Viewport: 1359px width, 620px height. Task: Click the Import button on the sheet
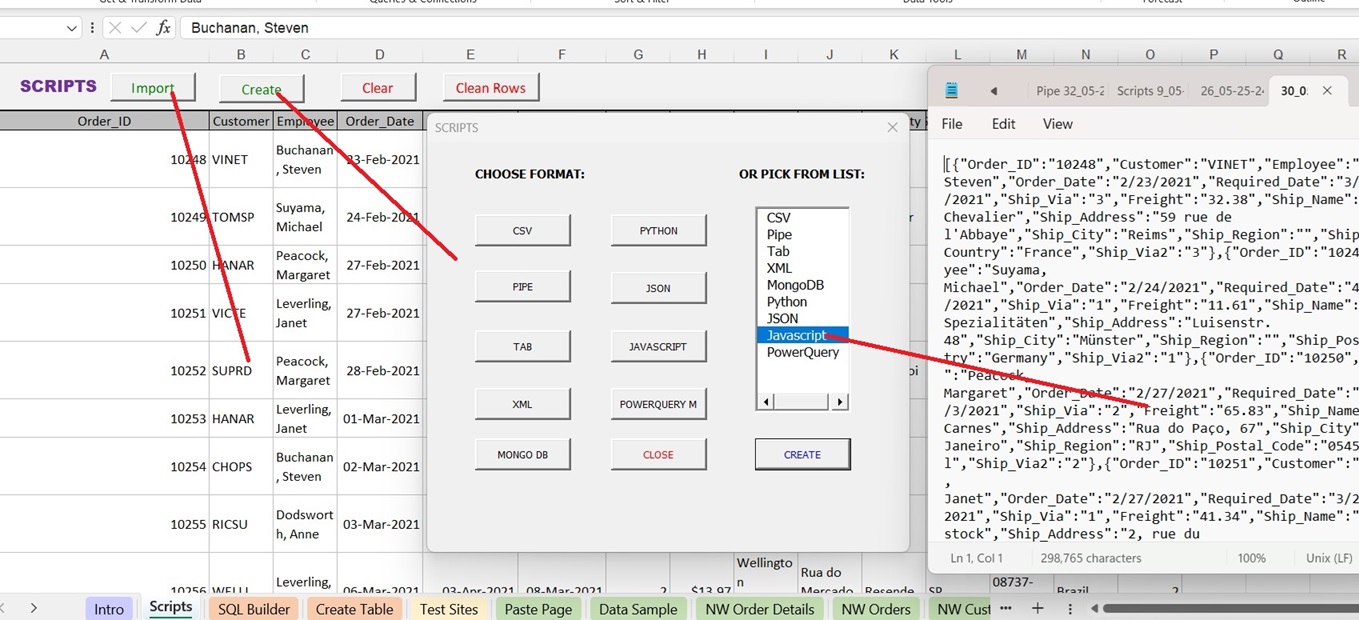click(152, 88)
